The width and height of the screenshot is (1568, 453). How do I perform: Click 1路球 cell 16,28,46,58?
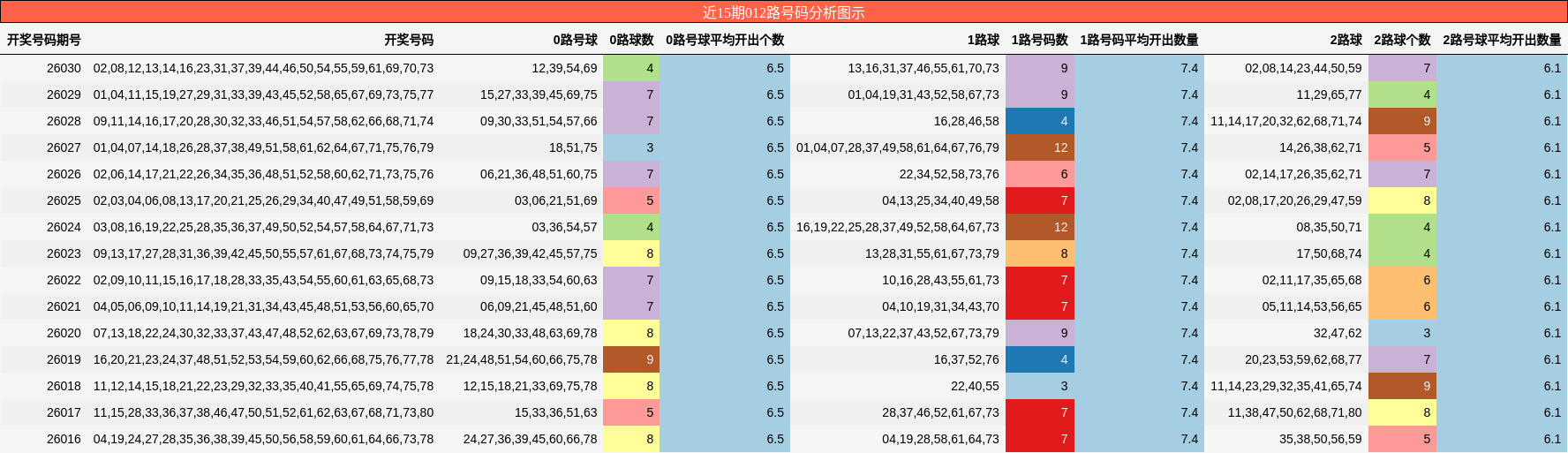click(967, 121)
